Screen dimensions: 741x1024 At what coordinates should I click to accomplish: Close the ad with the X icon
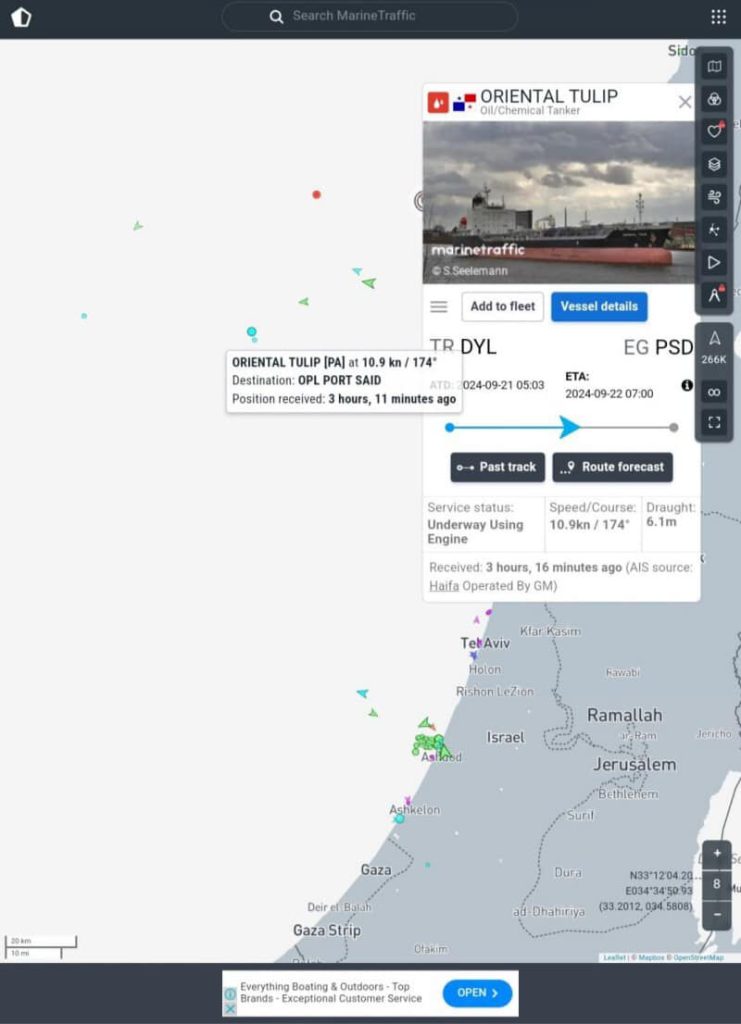[230, 1009]
